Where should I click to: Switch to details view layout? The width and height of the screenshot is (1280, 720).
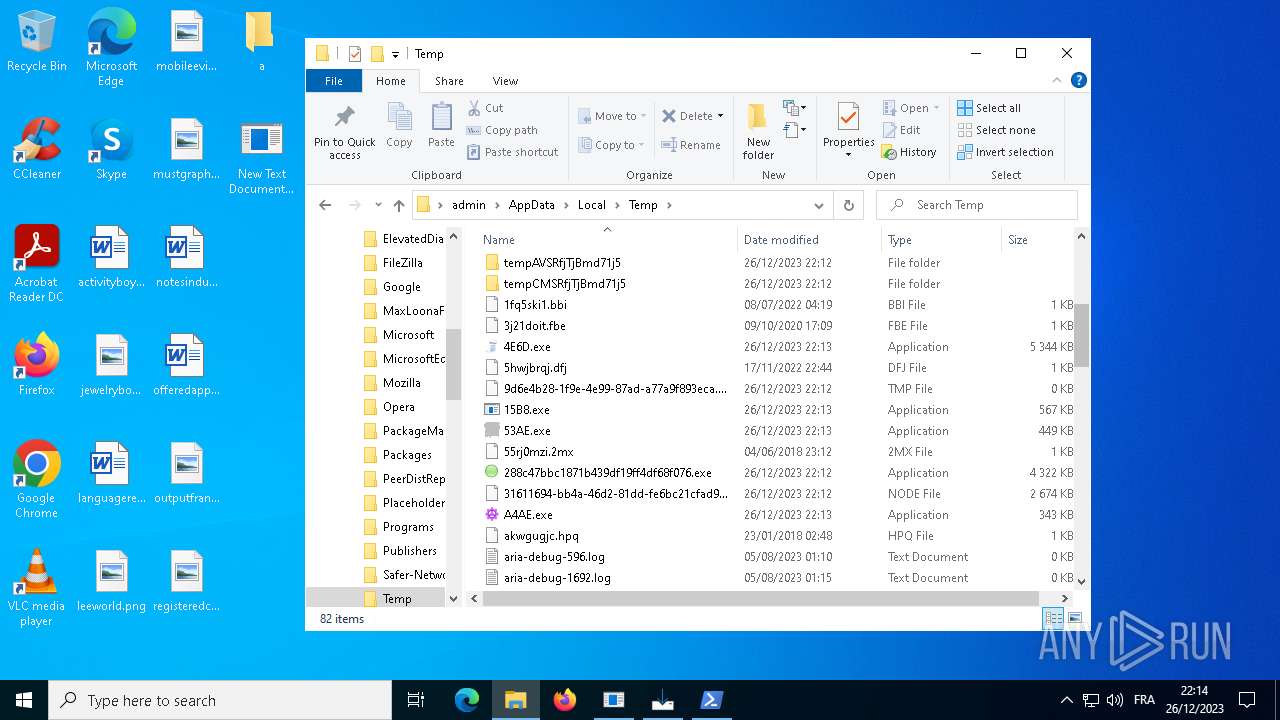1053,618
